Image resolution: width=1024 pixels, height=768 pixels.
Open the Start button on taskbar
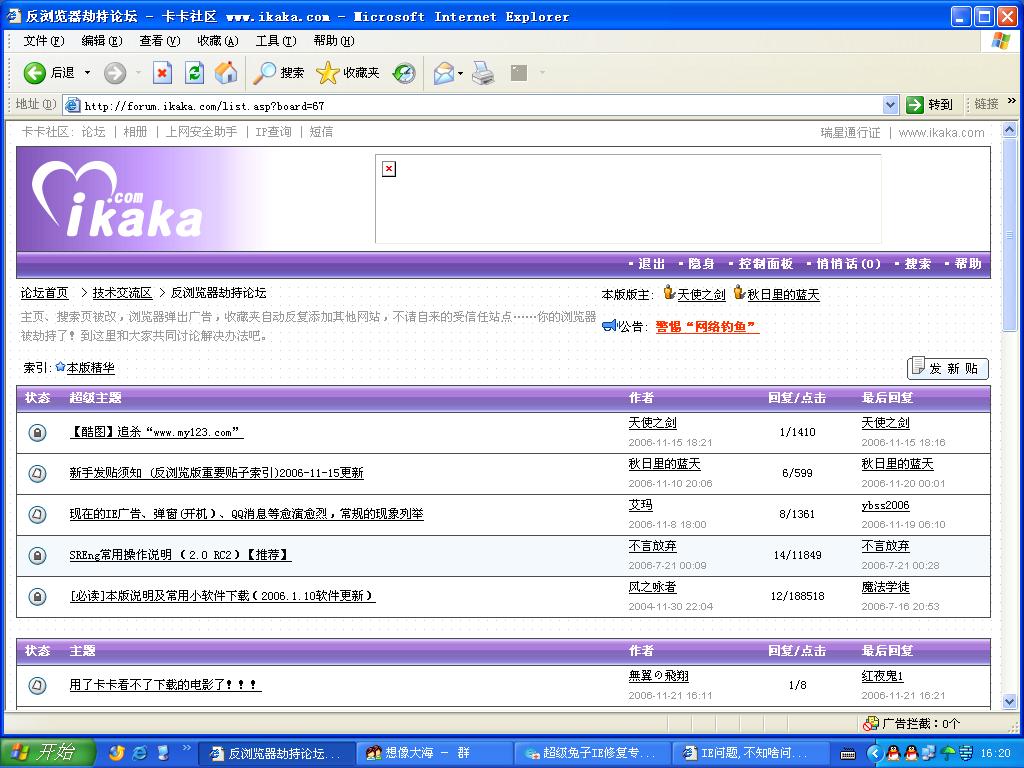[x=48, y=752]
